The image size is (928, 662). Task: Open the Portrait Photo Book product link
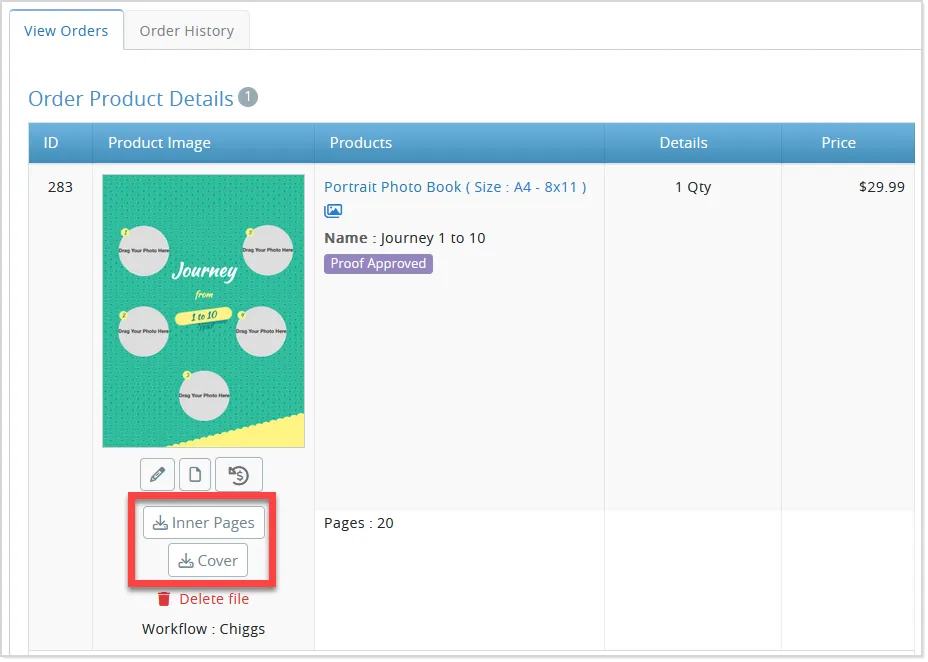456,188
